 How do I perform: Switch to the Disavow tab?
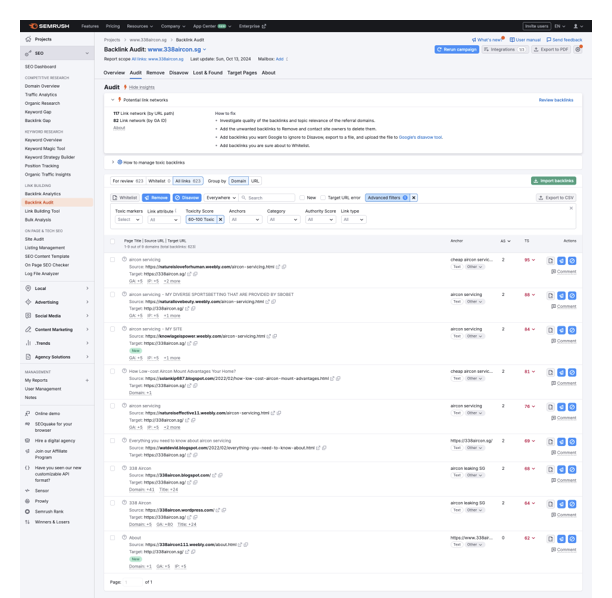[x=179, y=73]
